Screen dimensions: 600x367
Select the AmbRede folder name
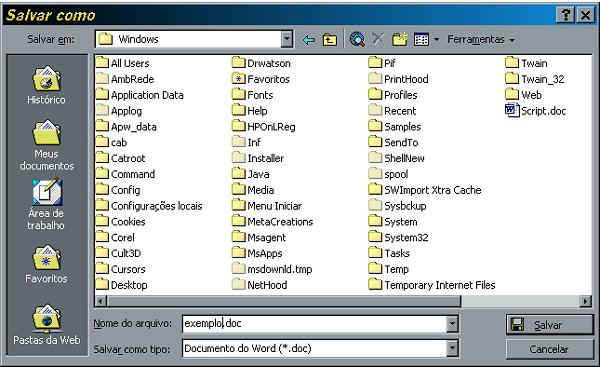click(x=132, y=79)
